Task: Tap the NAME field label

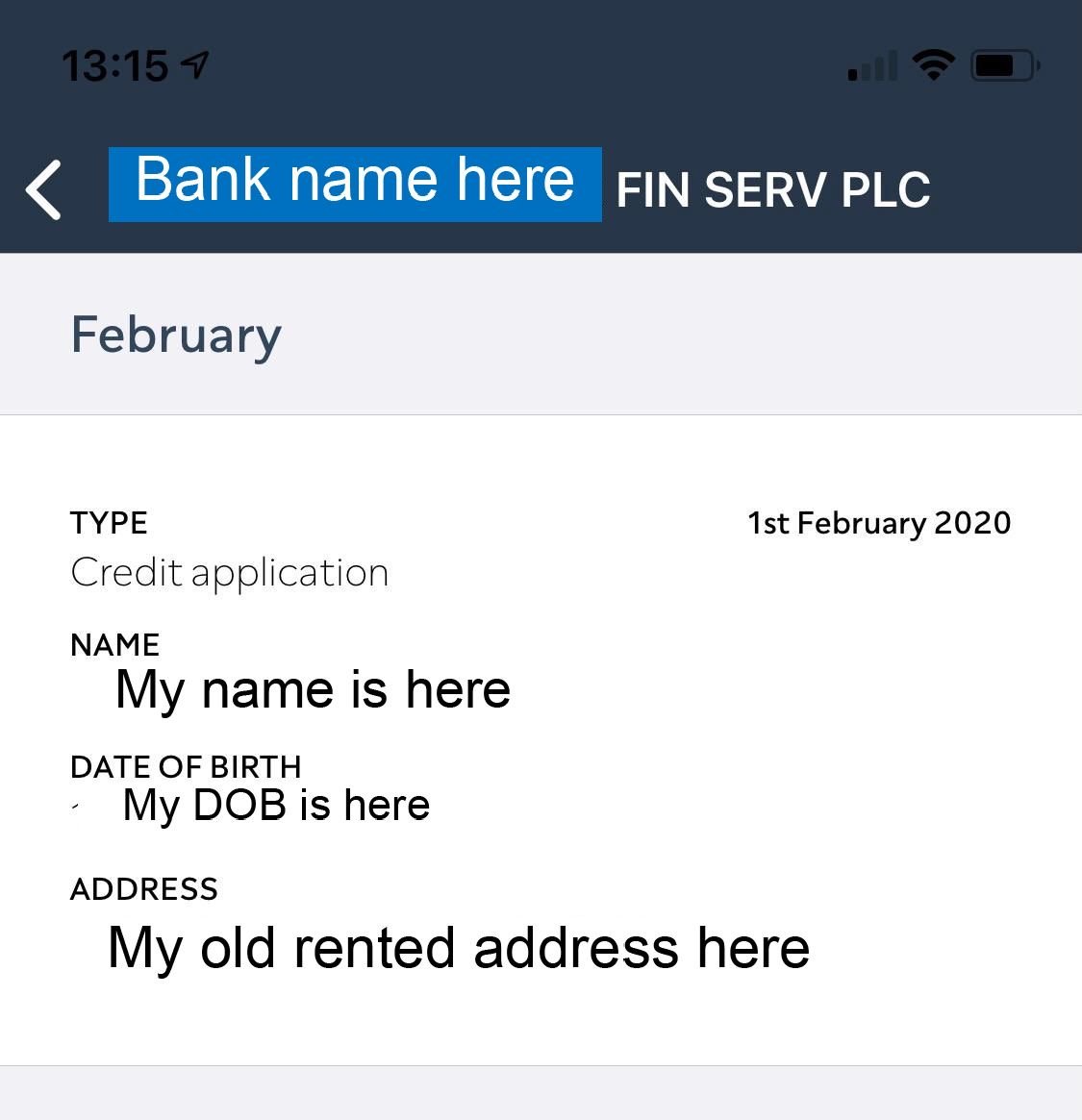Action: pos(114,644)
